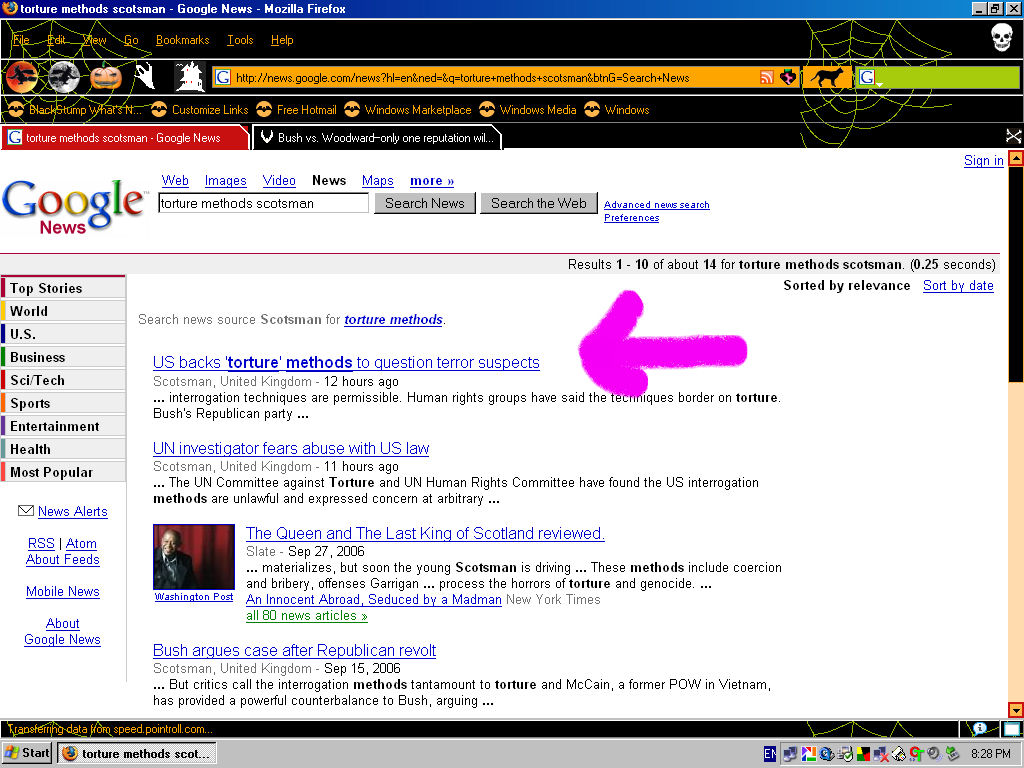Click the pumpkin Reload toolbar icon
This screenshot has height=768, width=1024.
pos(106,77)
